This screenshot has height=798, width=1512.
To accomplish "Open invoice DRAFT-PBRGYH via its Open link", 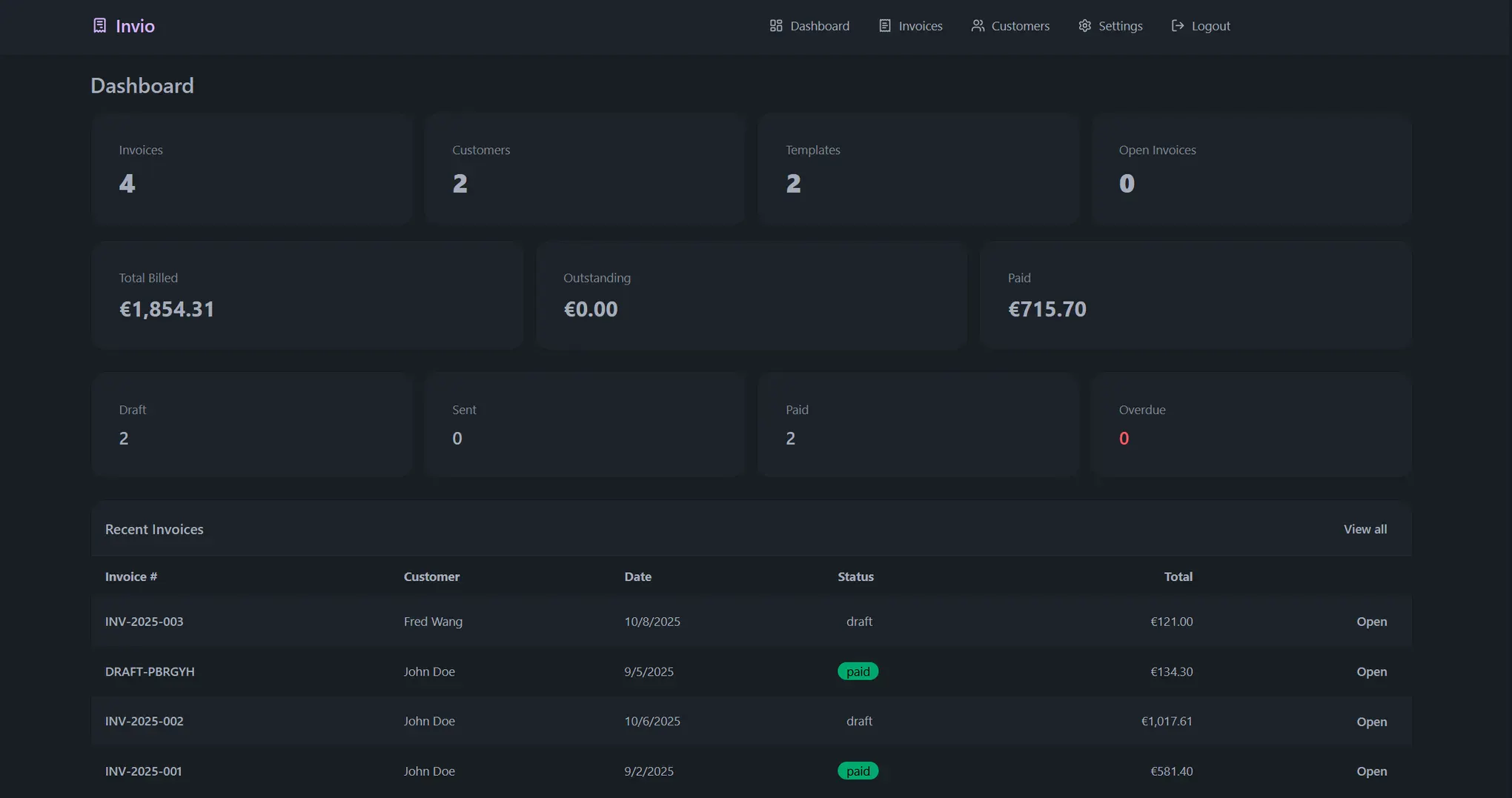I will (1371, 671).
